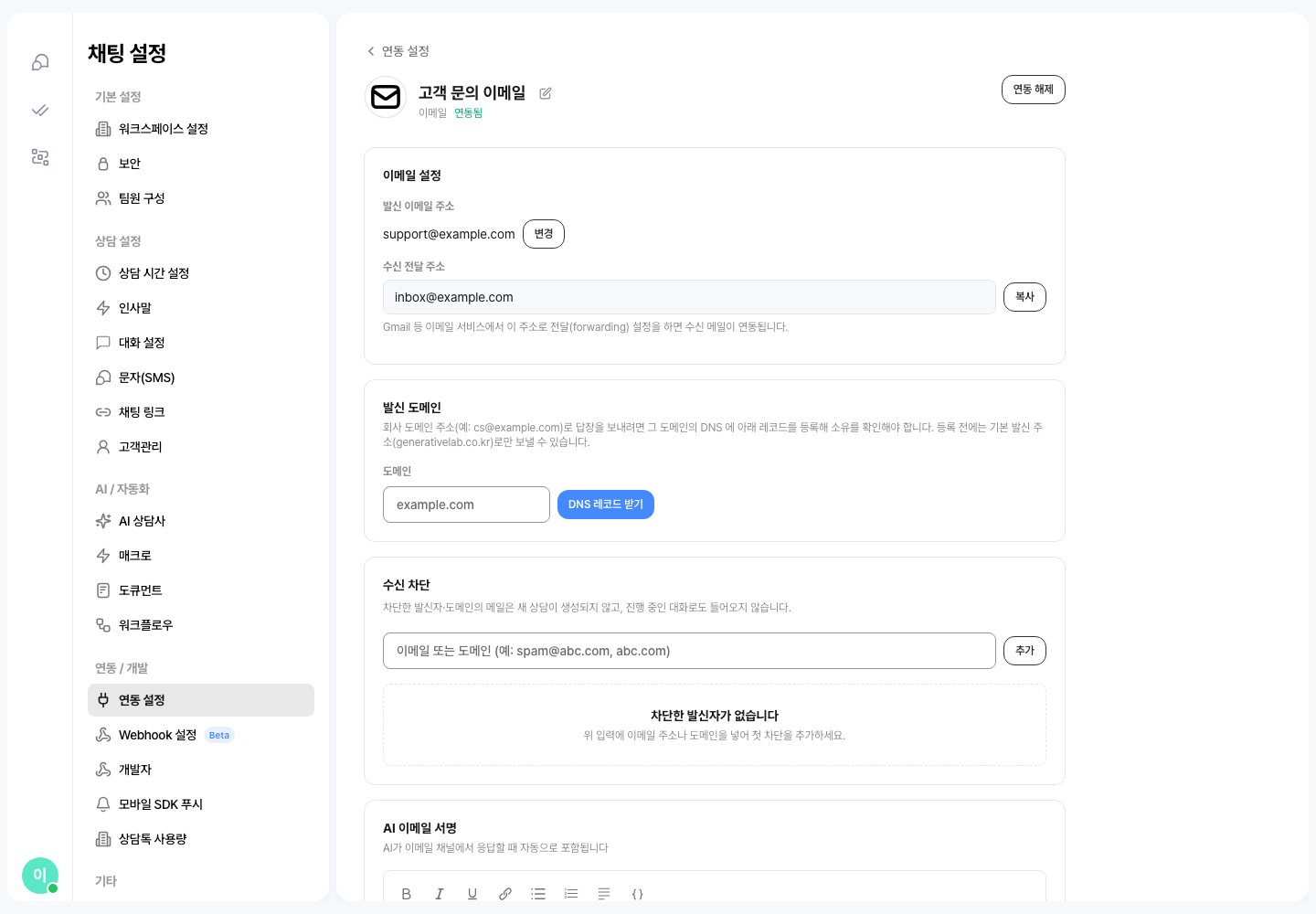
Task: Go back via the 연동 설정 breadcrumb
Action: [x=398, y=51]
